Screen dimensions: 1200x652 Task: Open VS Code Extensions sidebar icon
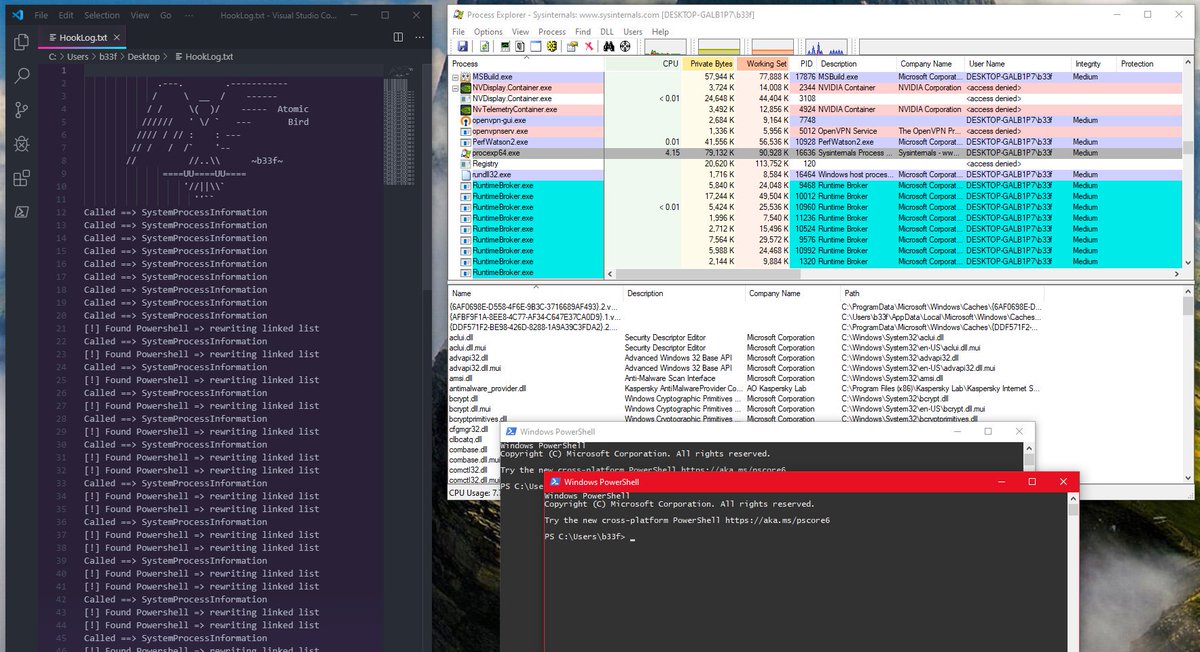coord(22,179)
